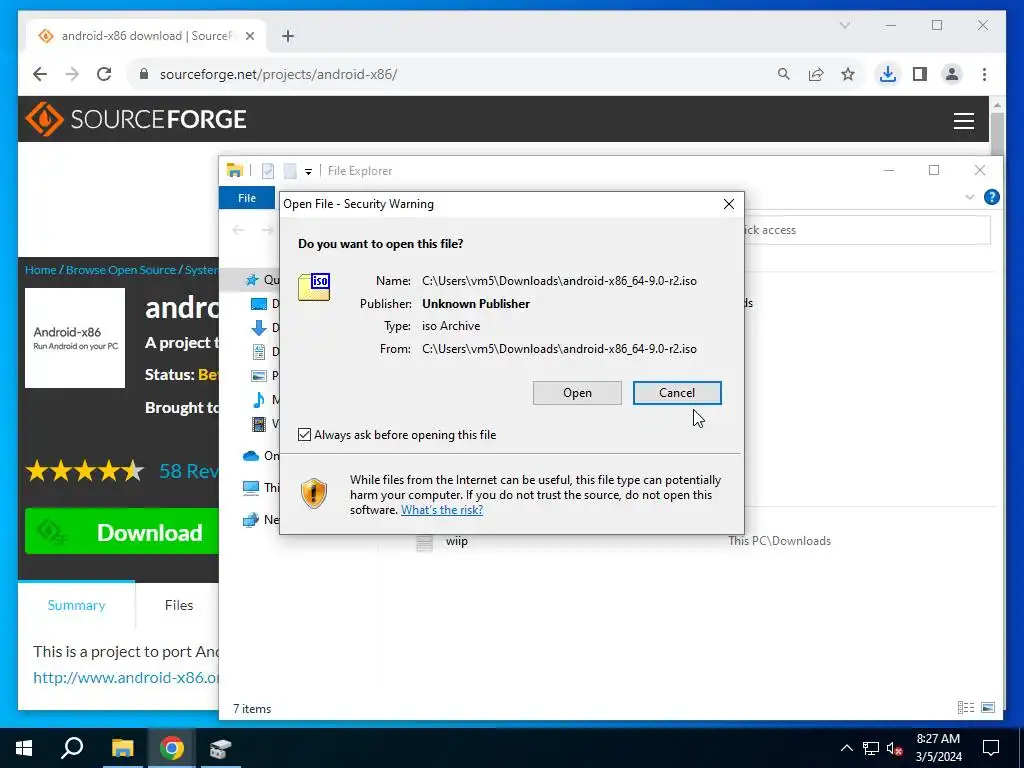Click the installer app icon on taskbar
Screen dimensions: 1024x768
pos(221,748)
